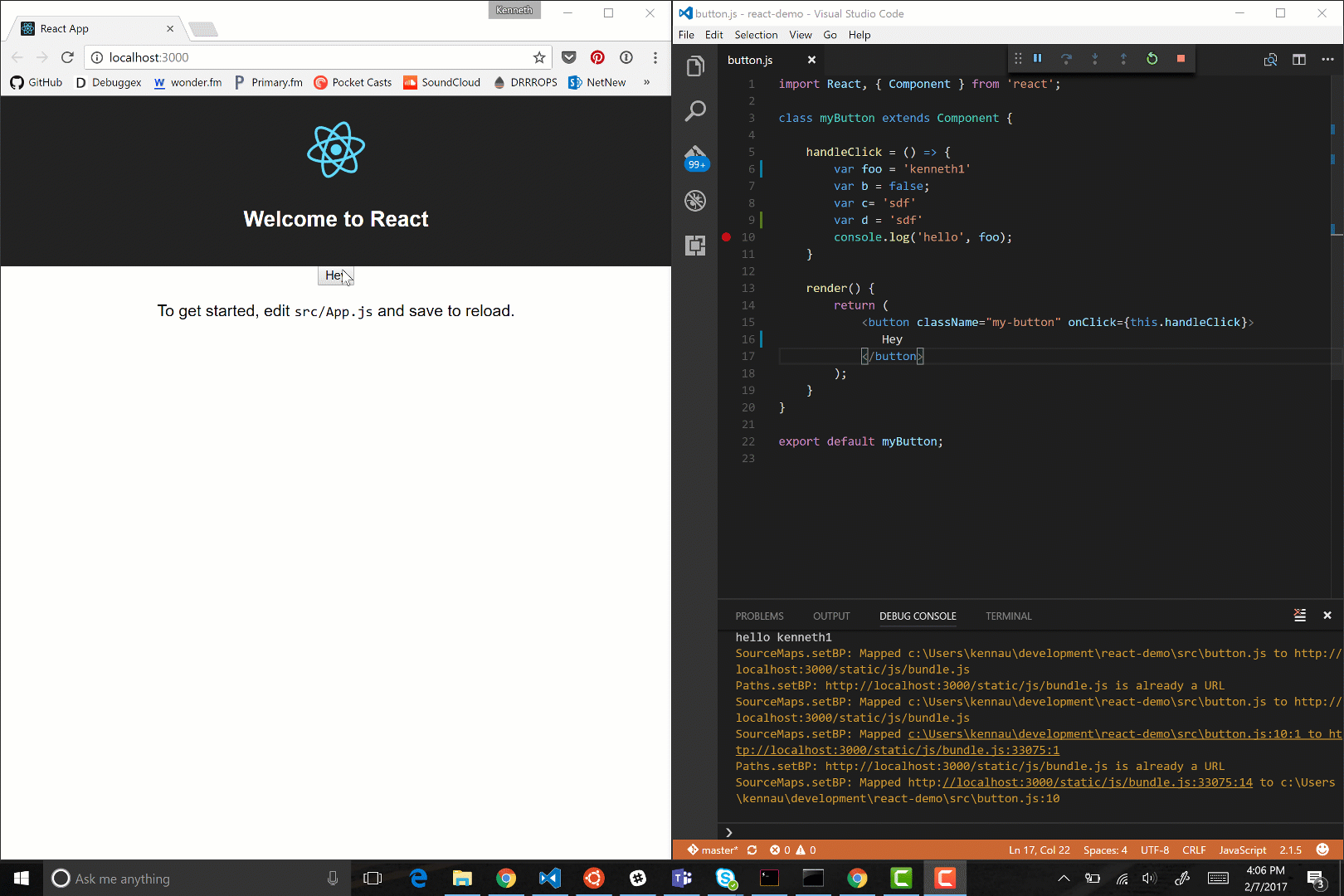
Task: Open the Selection menu
Action: pyautogui.click(x=755, y=35)
